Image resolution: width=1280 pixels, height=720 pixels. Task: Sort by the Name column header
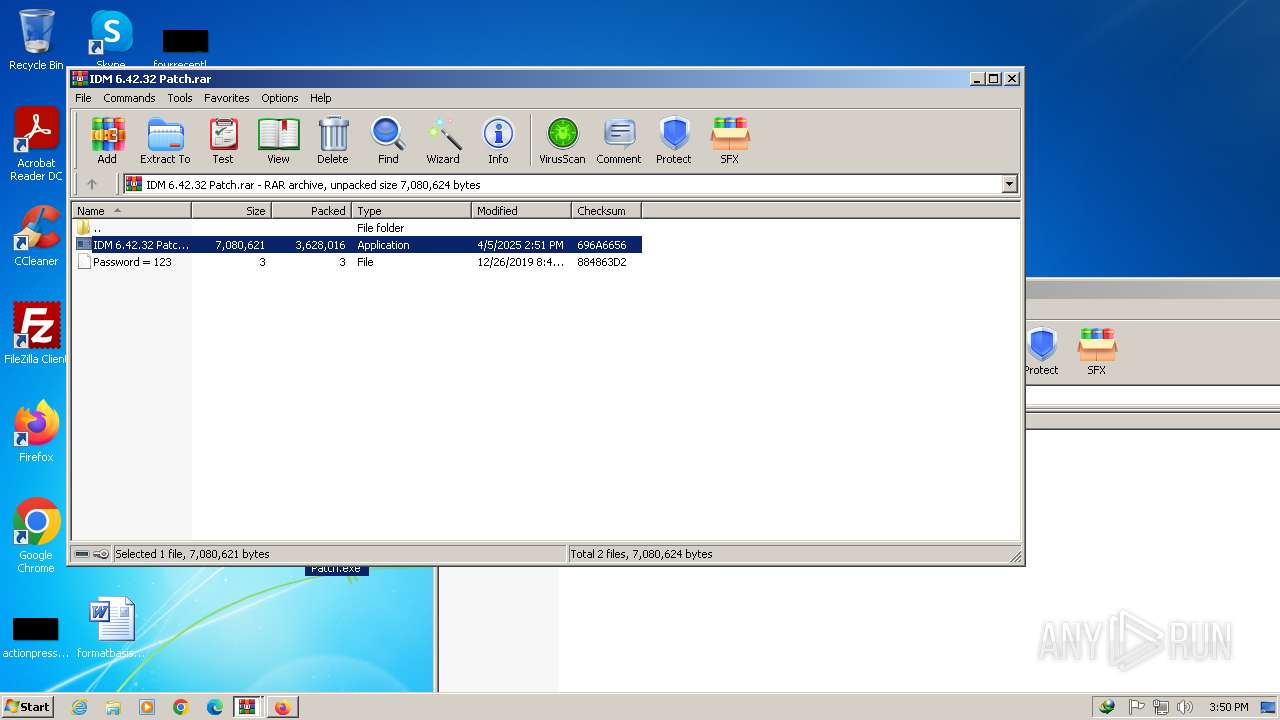tap(131, 211)
